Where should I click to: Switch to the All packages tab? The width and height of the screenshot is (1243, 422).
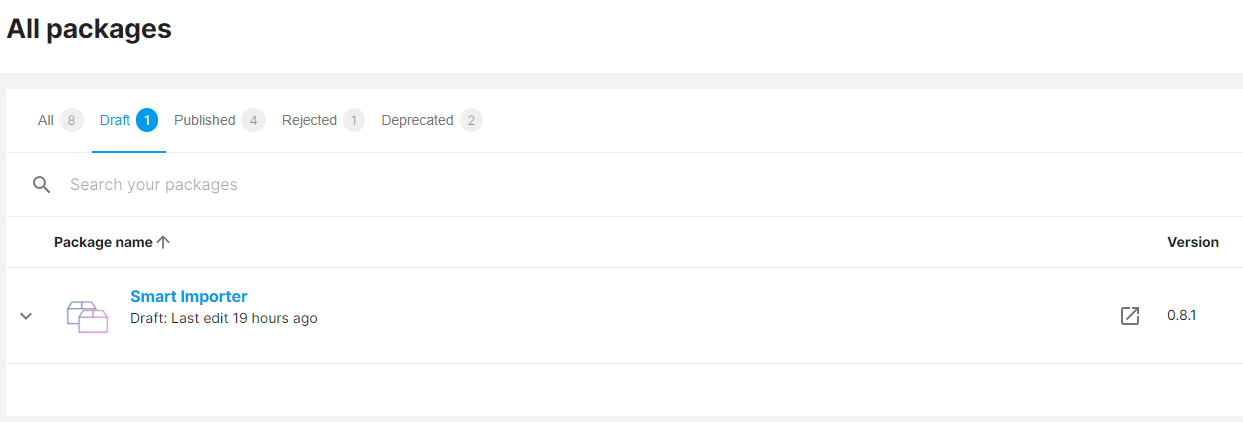tap(60, 120)
